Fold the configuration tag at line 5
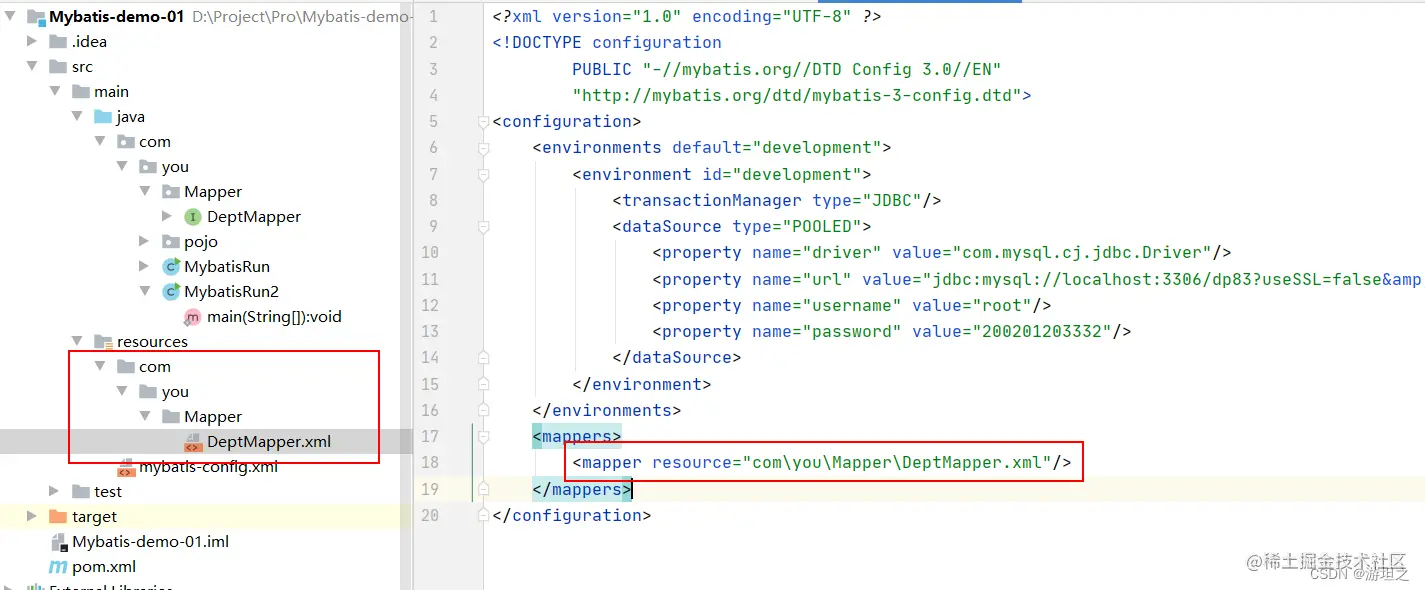The width and height of the screenshot is (1425, 590). [x=483, y=122]
